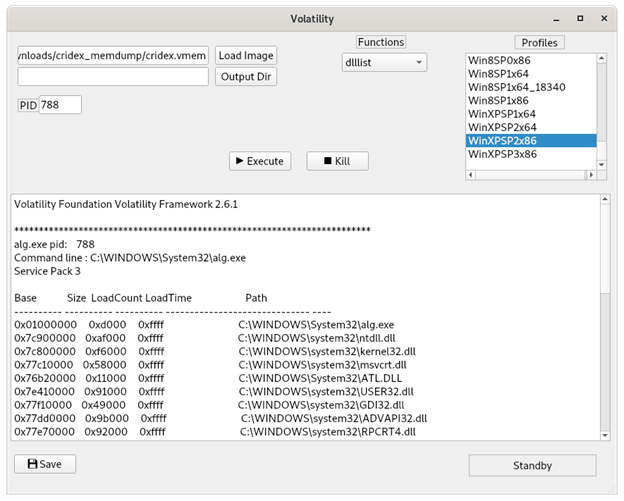Screen dimensions: 624x501
Task: Click the Standby status button
Action: 532,465
